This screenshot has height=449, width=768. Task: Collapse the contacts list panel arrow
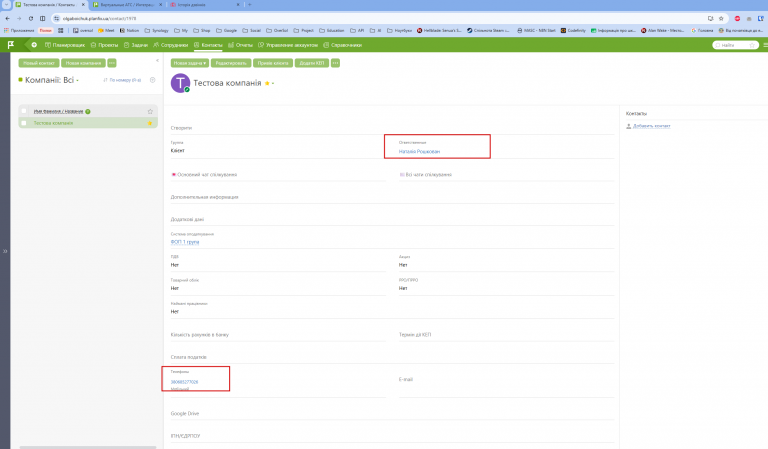pos(157,61)
